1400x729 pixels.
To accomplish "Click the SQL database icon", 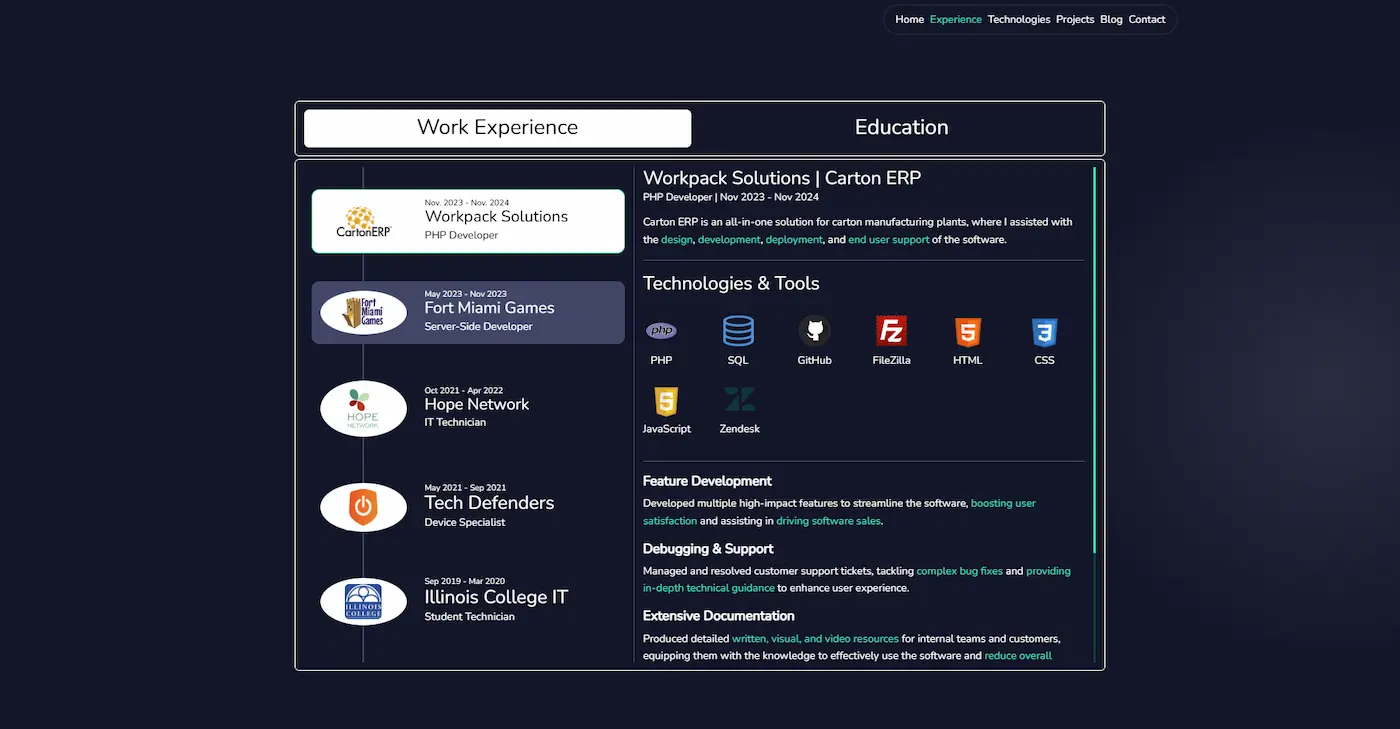I will [738, 331].
